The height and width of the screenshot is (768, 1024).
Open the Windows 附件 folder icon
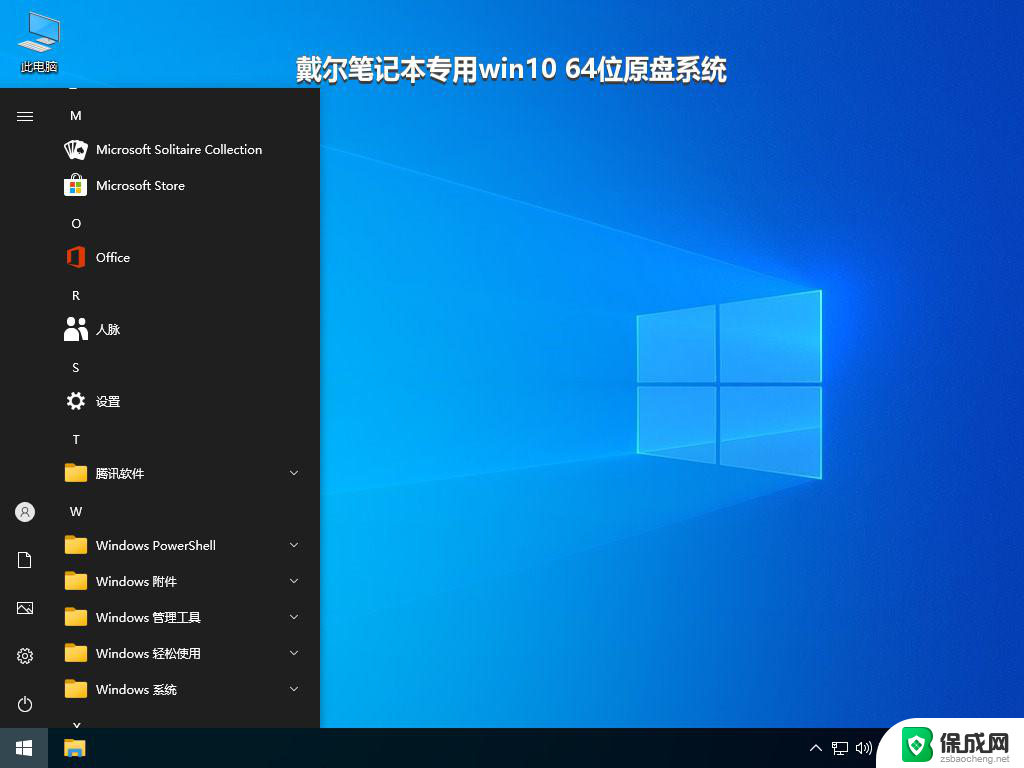[x=76, y=581]
